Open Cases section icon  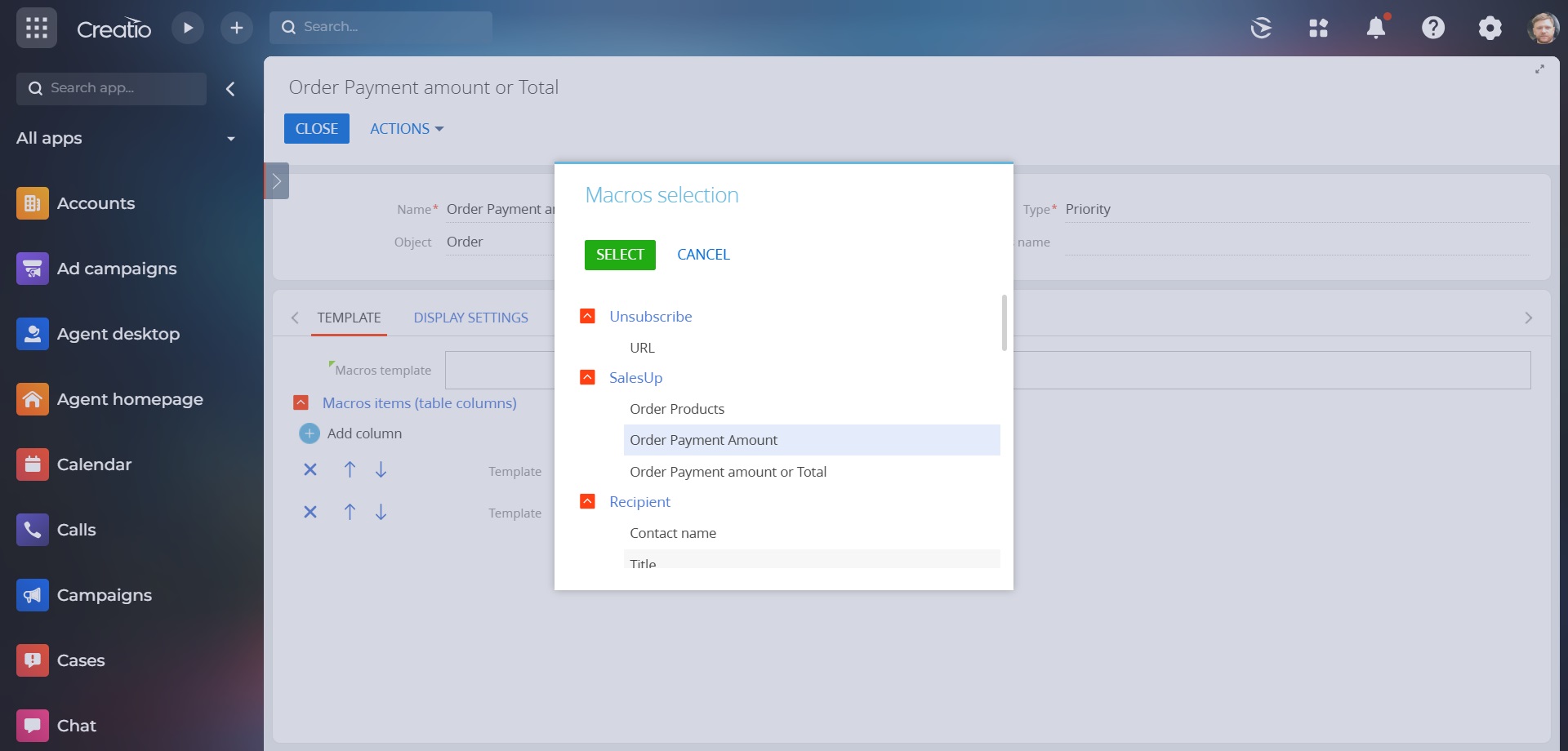[33, 660]
